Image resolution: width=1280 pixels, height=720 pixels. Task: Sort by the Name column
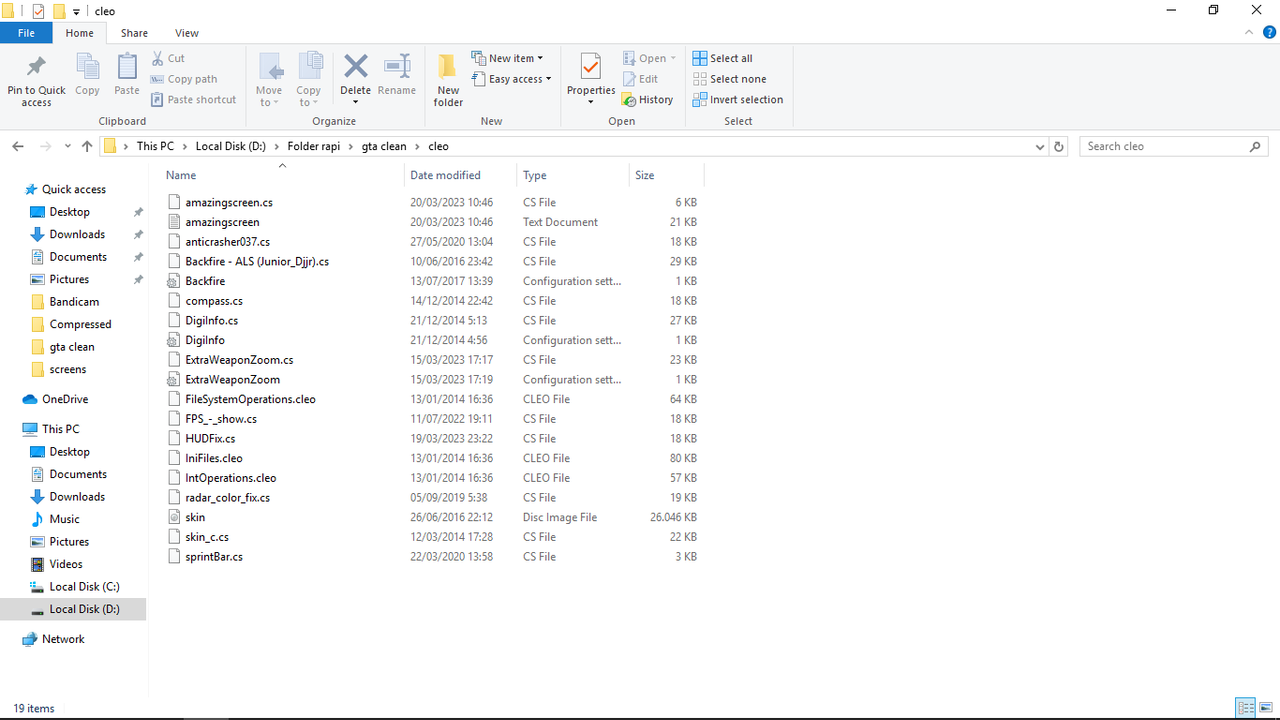point(282,175)
